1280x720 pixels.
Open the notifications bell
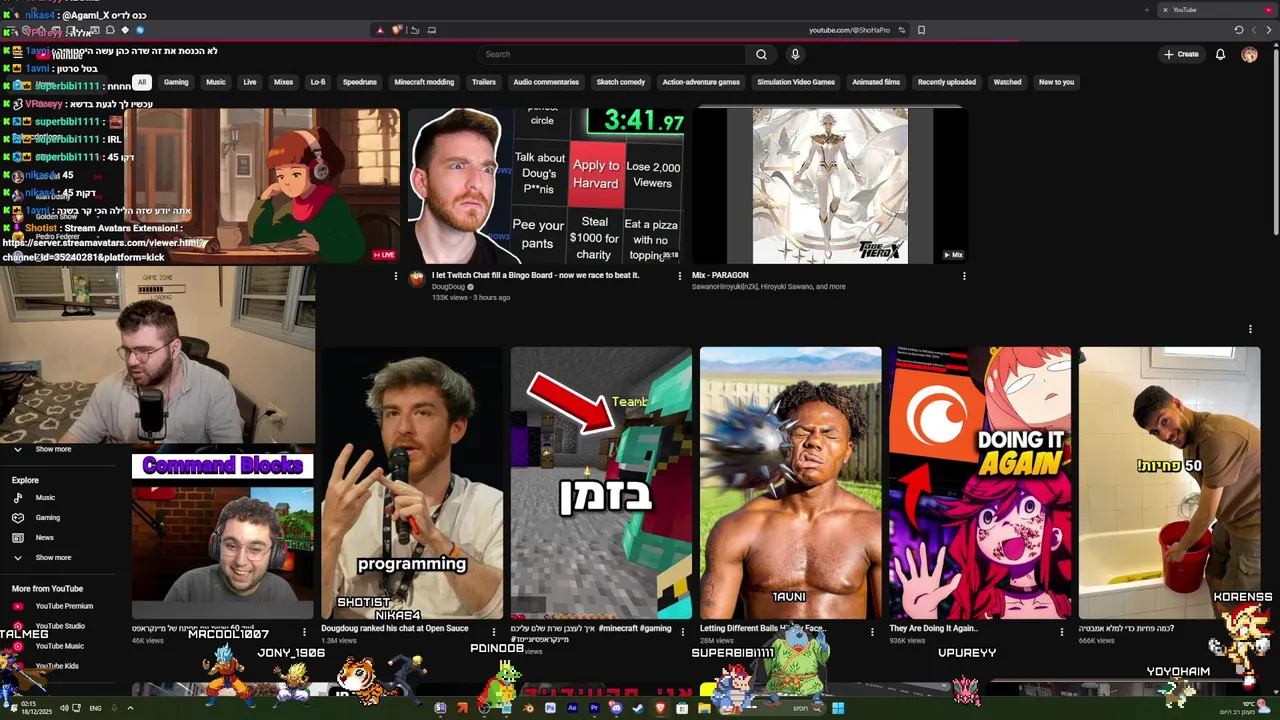pos(1220,54)
